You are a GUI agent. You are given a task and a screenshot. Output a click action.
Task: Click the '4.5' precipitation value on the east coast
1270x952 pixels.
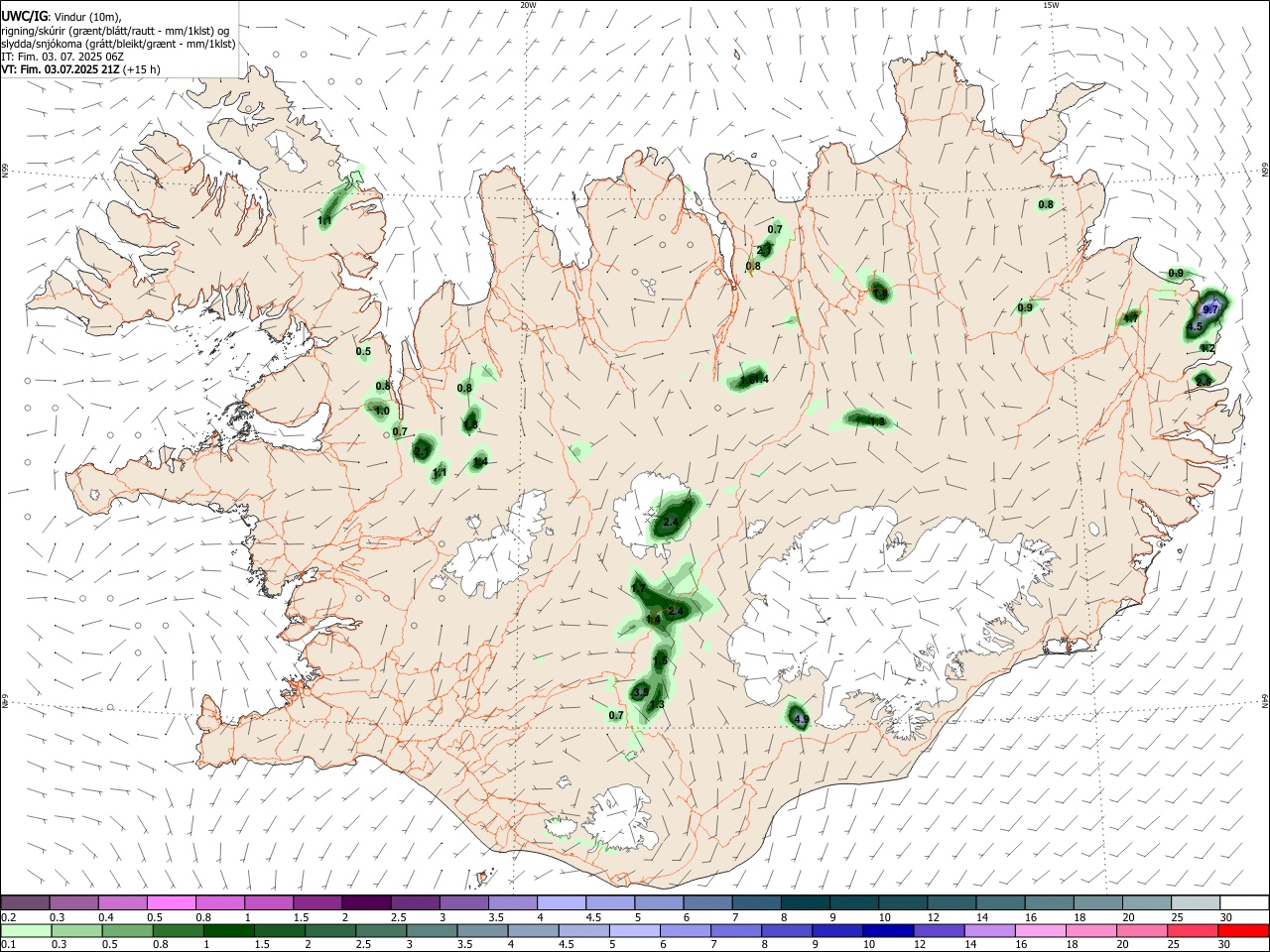[1195, 326]
